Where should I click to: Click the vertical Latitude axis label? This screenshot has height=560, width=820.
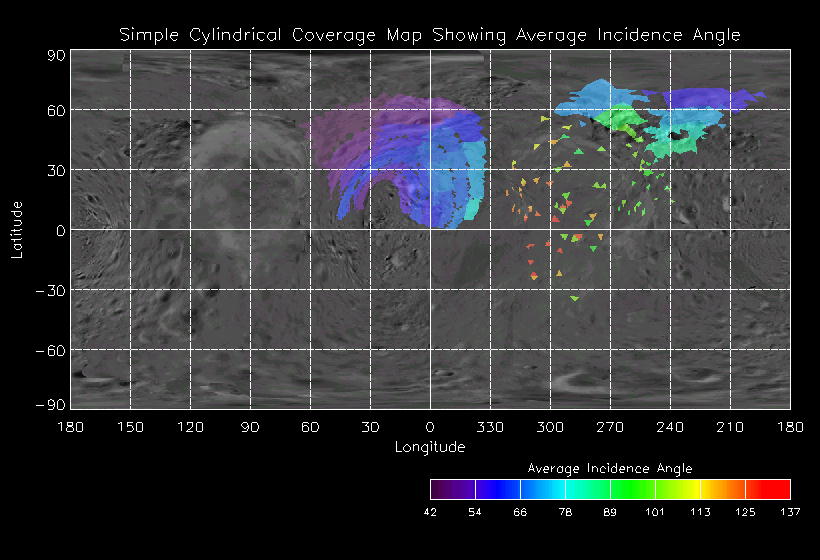[x=17, y=230]
